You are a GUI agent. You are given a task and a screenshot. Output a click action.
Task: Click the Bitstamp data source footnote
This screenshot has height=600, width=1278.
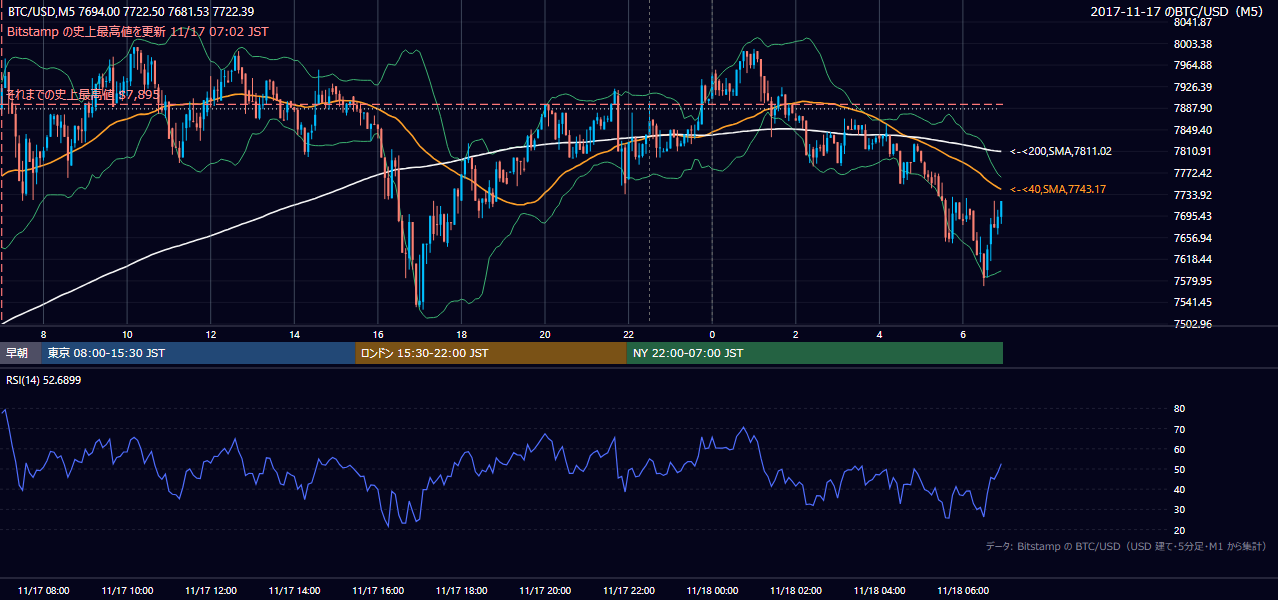point(1126,546)
